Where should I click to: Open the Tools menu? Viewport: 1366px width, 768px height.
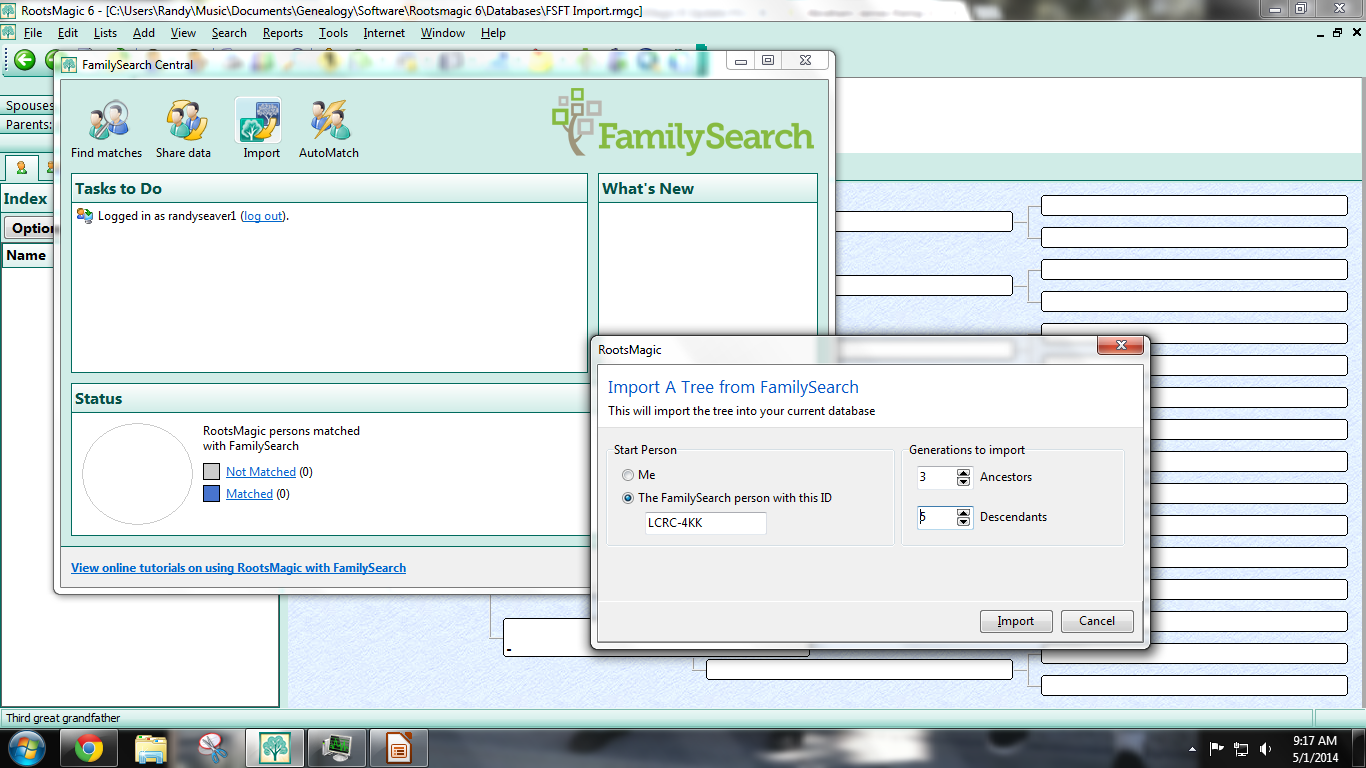tap(334, 33)
